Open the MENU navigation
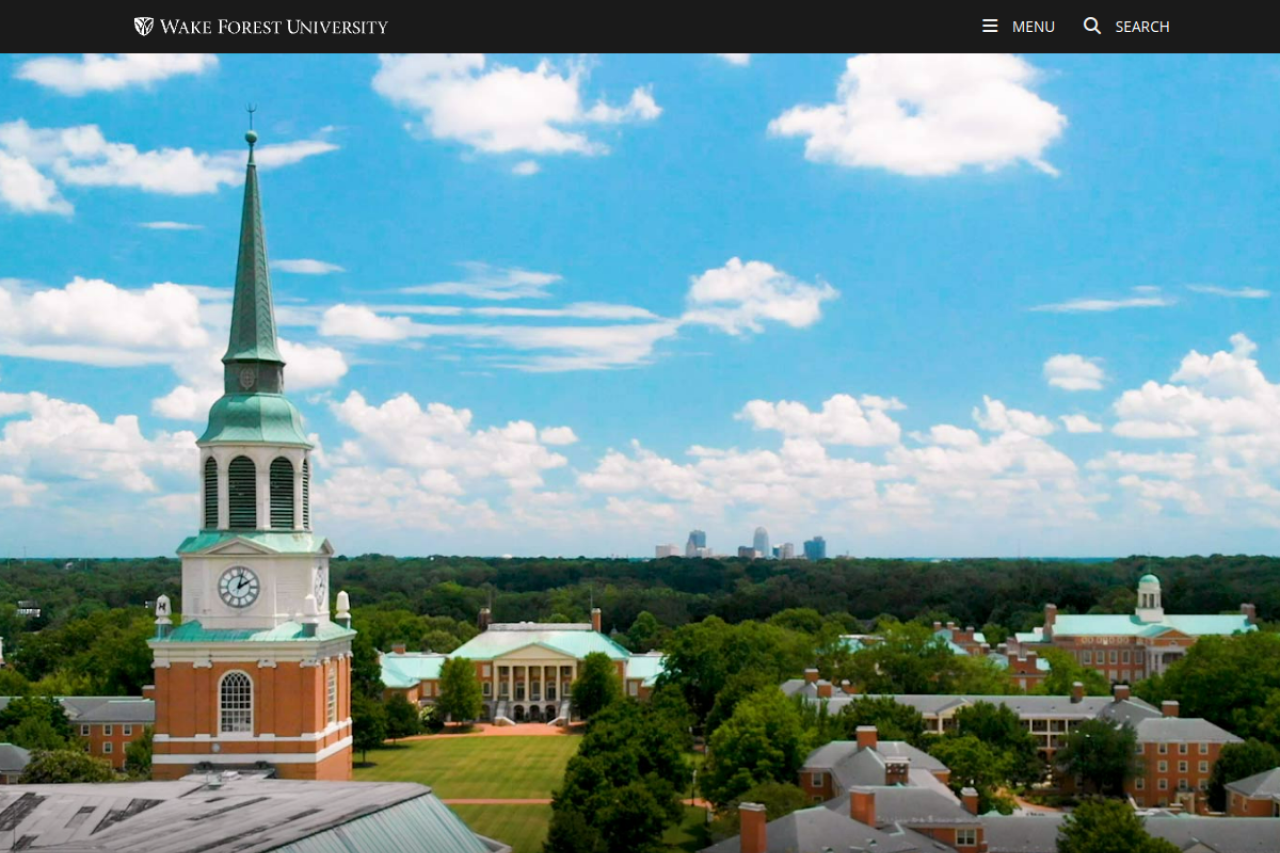 pyautogui.click(x=1018, y=26)
